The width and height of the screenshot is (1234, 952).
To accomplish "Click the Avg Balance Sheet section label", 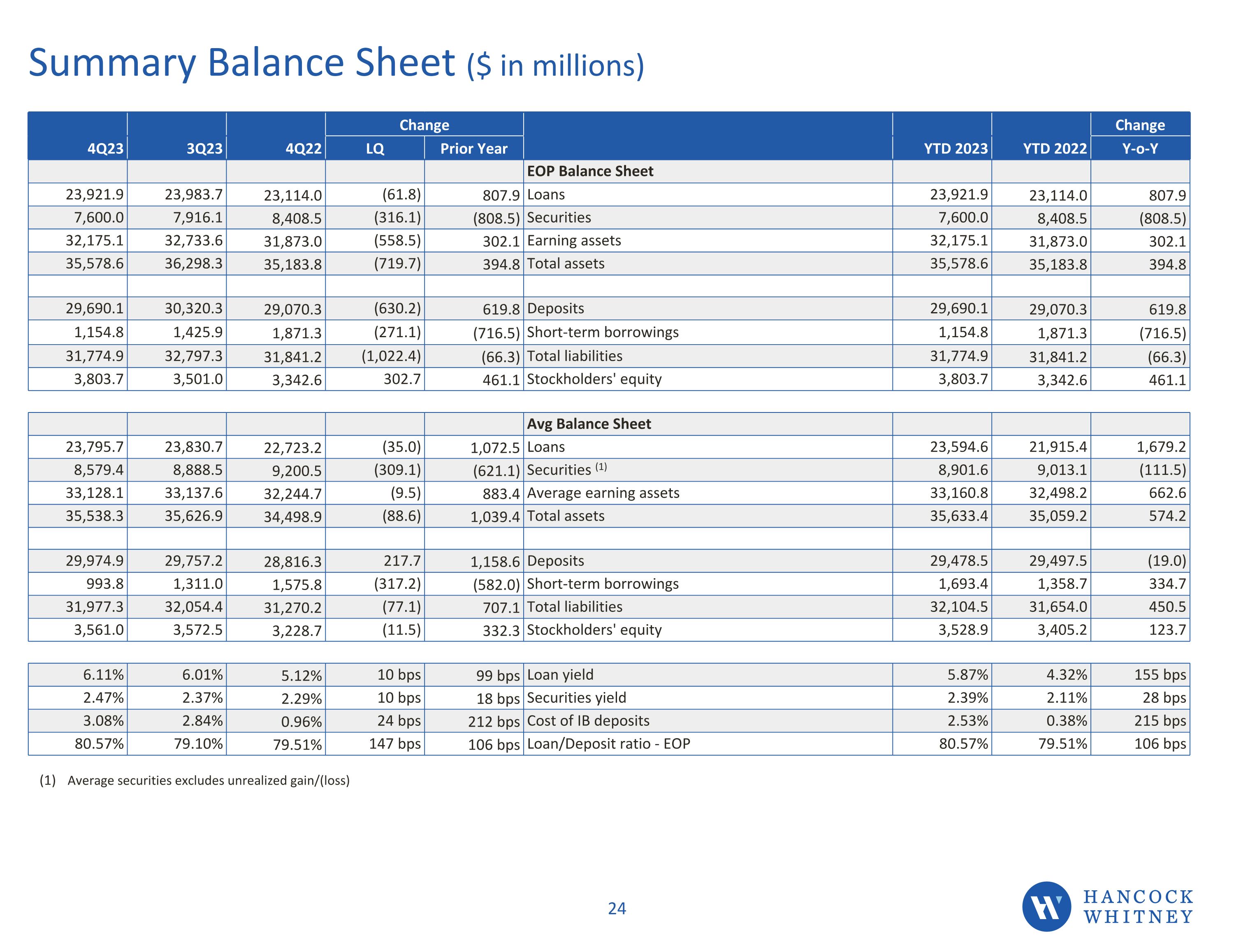I will 589,424.
